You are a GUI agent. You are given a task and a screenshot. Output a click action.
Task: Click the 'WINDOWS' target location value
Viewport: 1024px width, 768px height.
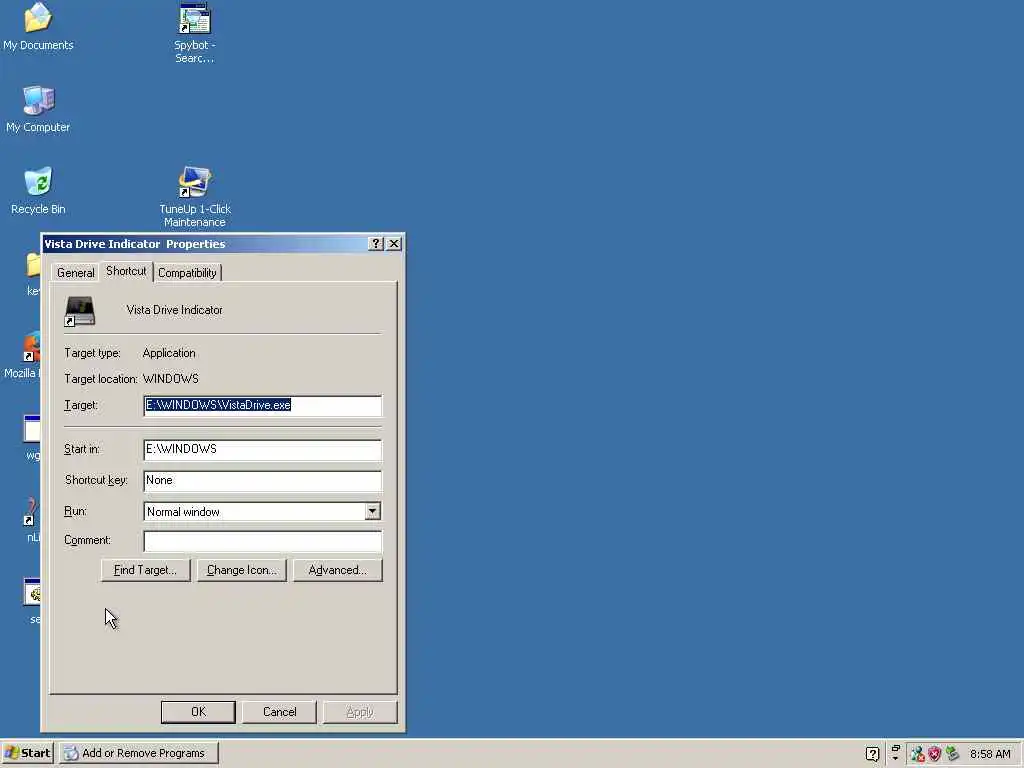[170, 379]
